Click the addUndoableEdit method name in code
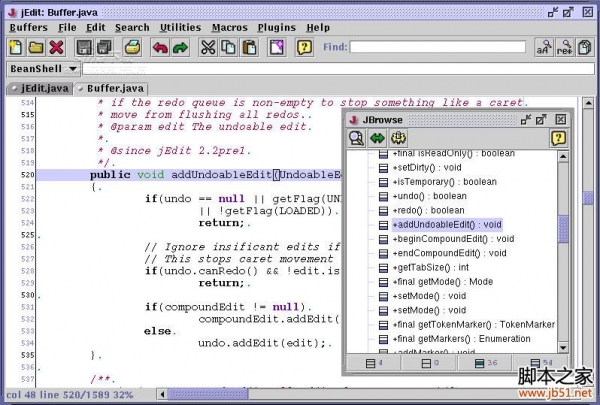This screenshot has width=600, height=405. (221, 175)
